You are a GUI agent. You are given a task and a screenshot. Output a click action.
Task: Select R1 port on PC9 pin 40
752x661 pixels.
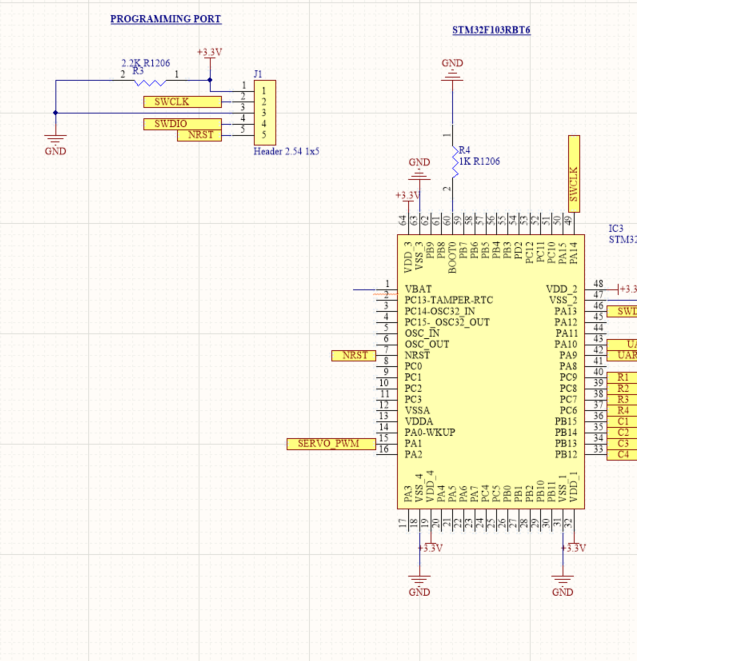[622, 378]
